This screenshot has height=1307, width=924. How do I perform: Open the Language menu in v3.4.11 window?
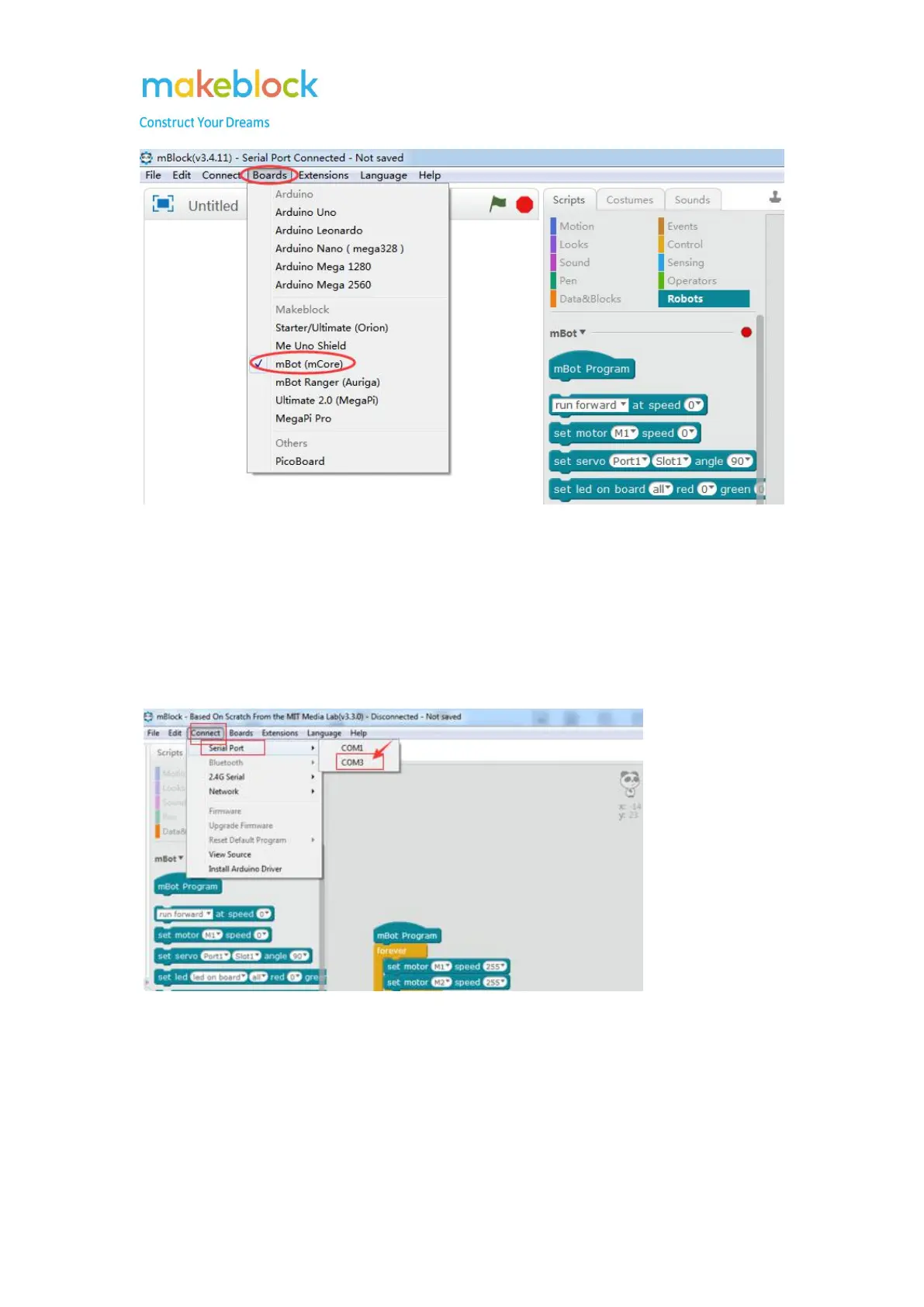click(383, 175)
